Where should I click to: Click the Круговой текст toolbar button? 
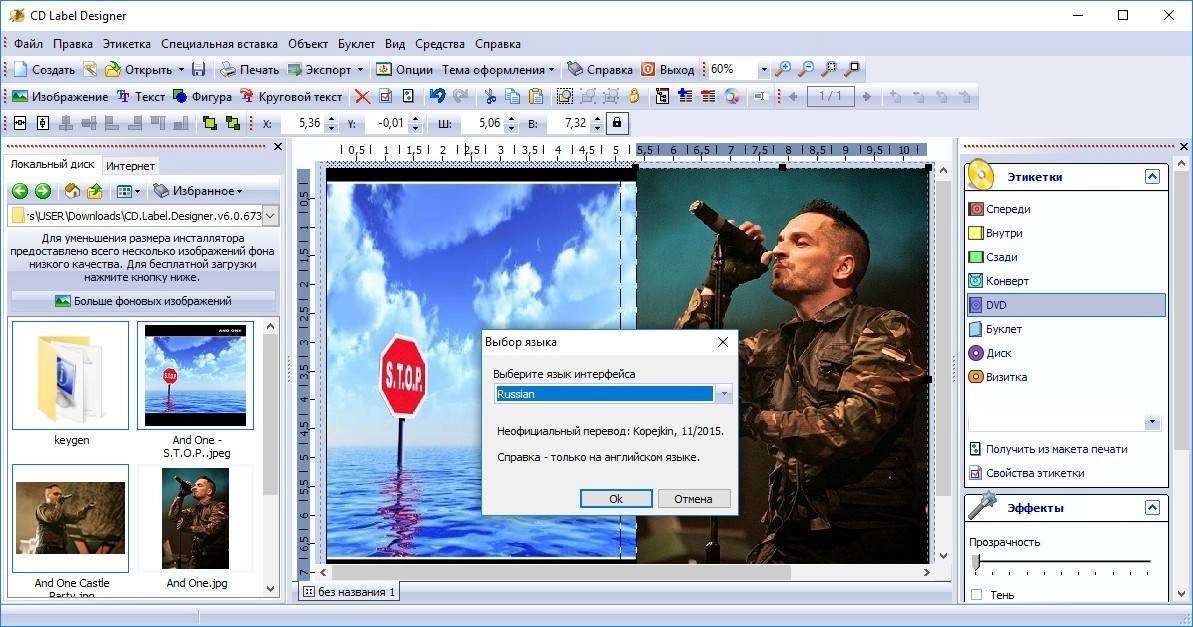click(291, 97)
